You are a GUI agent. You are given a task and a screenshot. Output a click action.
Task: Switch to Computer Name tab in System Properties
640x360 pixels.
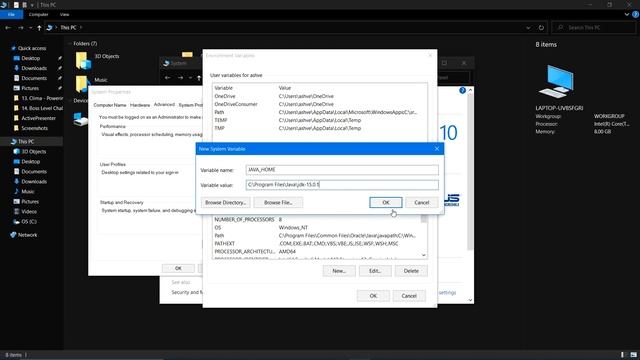pyautogui.click(x=109, y=105)
